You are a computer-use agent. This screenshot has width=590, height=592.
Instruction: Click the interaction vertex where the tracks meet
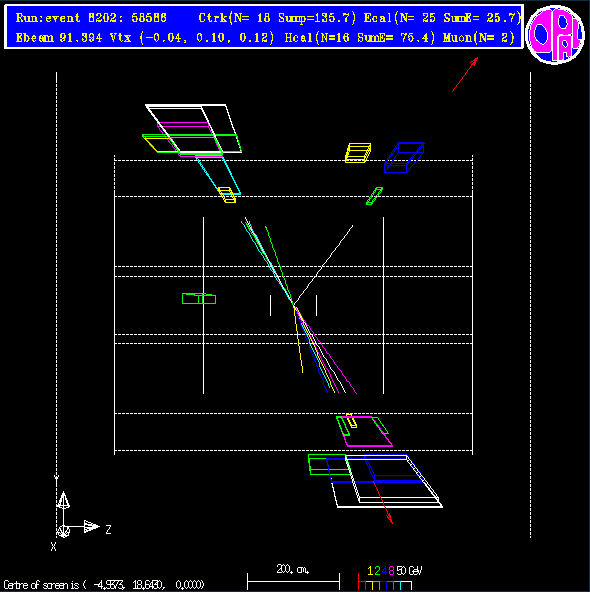point(294,304)
